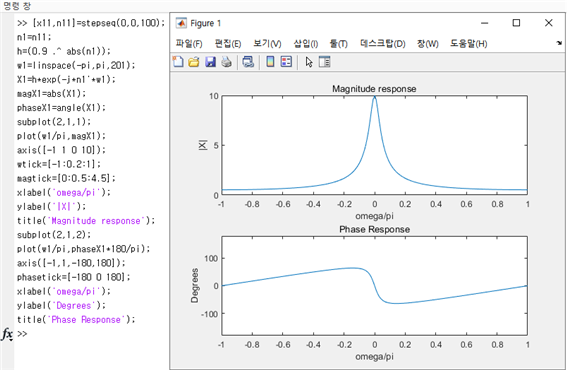Viewport: 567px width, 370px height.
Task: Open the 데스크탑(D) menu
Action: click(382, 44)
